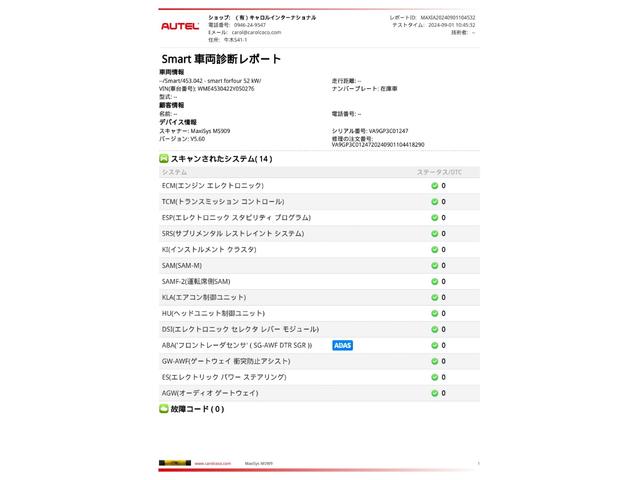Click green check icon for KLA row
640x480 pixels.
pos(435,297)
